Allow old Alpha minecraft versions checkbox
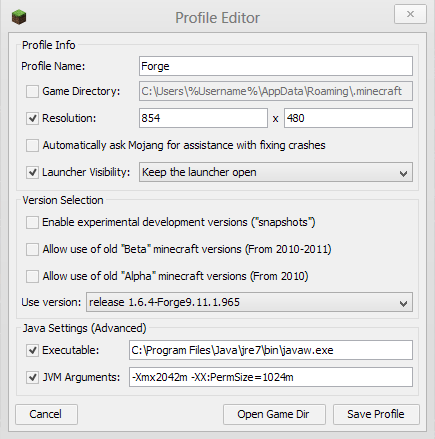Image resolution: width=435 pixels, height=439 pixels. click(32, 276)
